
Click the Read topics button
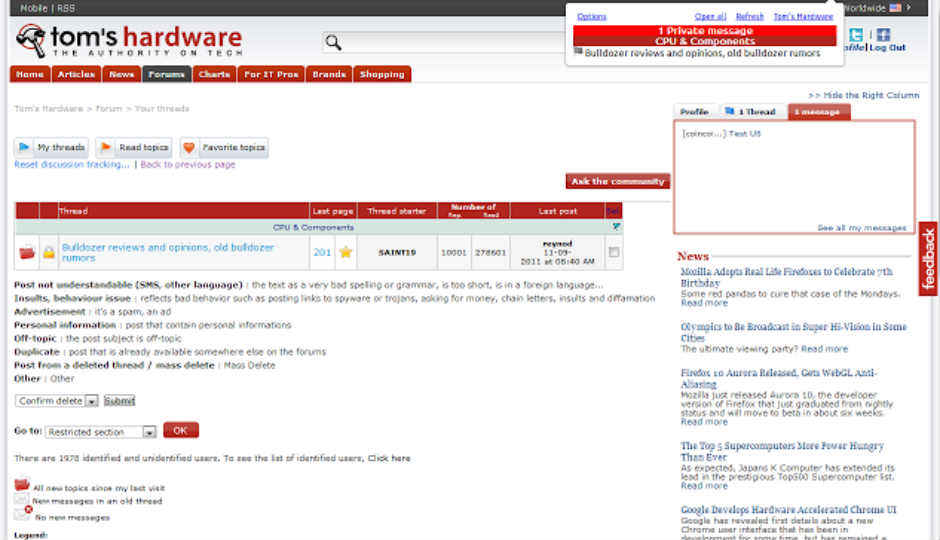tap(134, 147)
